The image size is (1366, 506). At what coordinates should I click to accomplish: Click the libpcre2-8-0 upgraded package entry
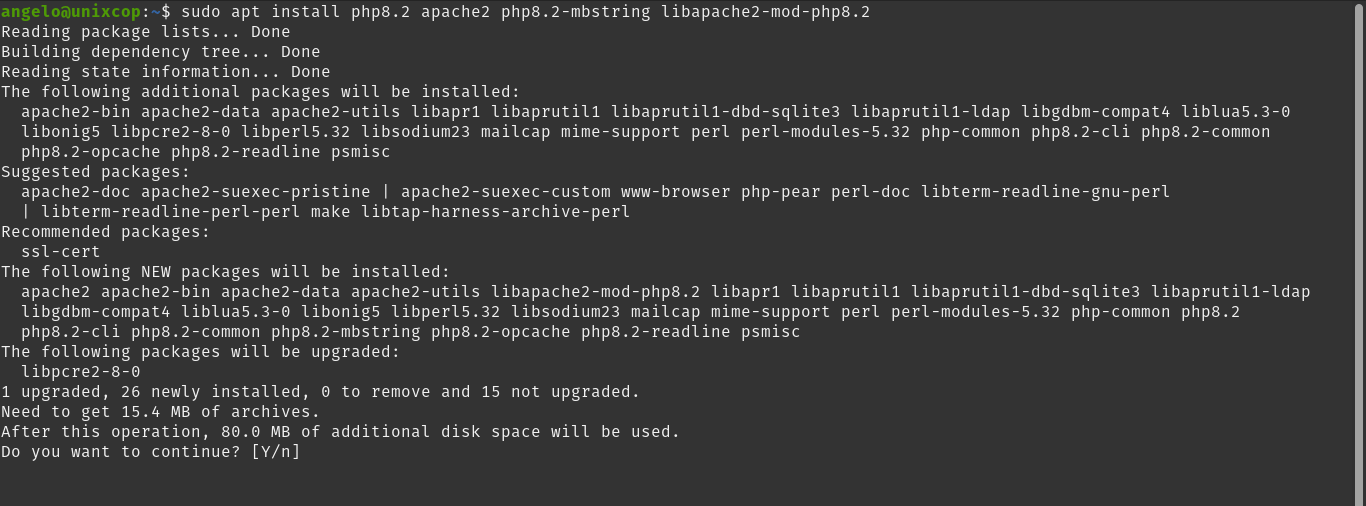click(81, 372)
